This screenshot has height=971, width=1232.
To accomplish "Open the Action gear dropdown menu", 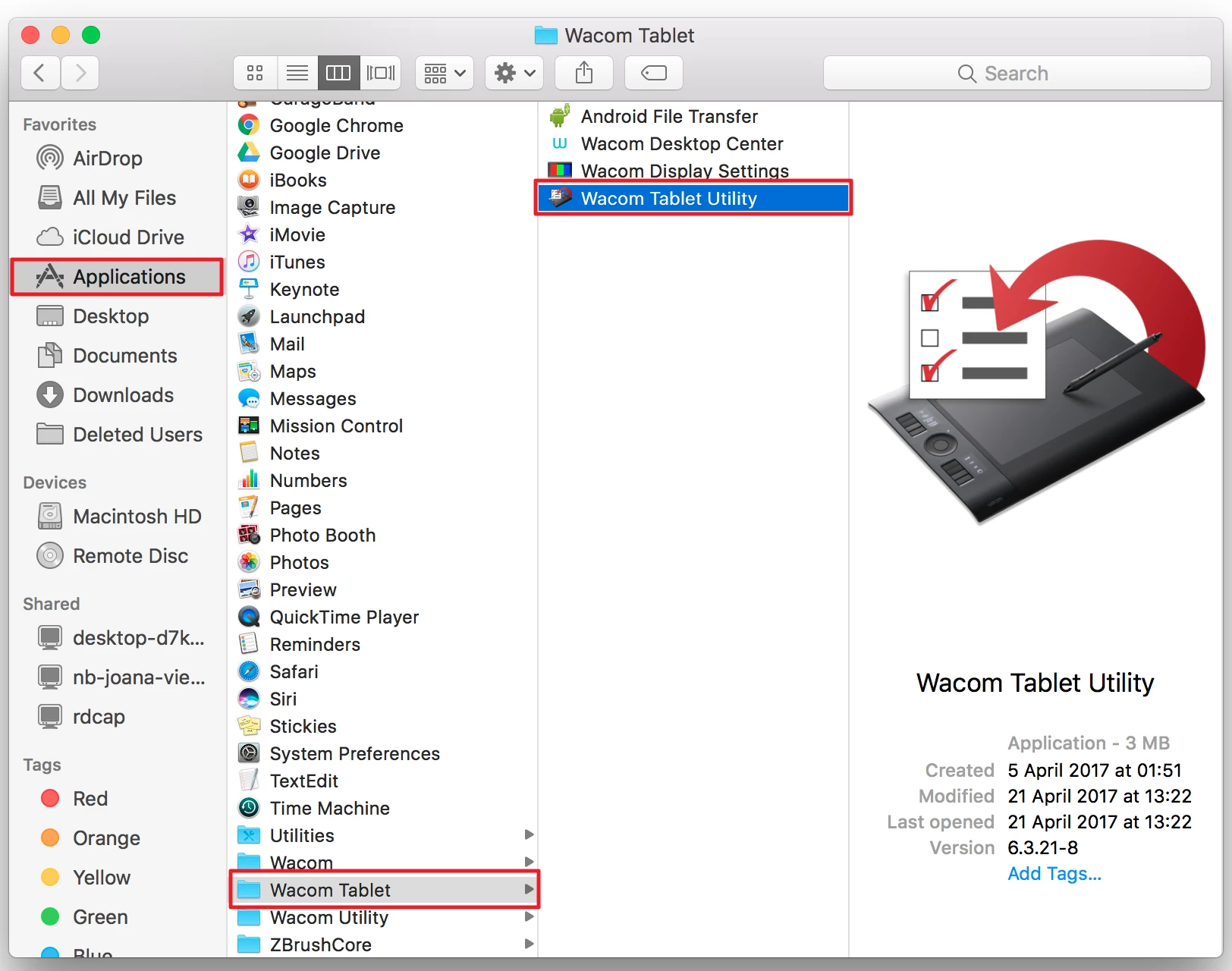I will pos(514,73).
